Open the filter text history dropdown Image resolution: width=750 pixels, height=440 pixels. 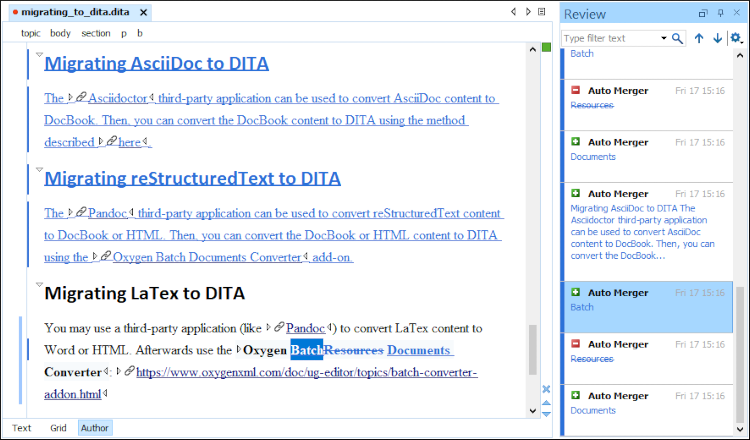[x=663, y=38]
